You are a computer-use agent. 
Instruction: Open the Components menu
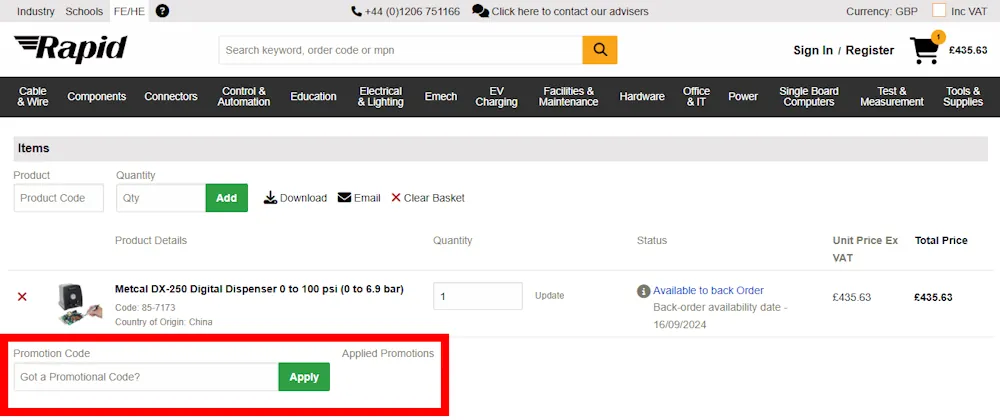click(x=97, y=96)
